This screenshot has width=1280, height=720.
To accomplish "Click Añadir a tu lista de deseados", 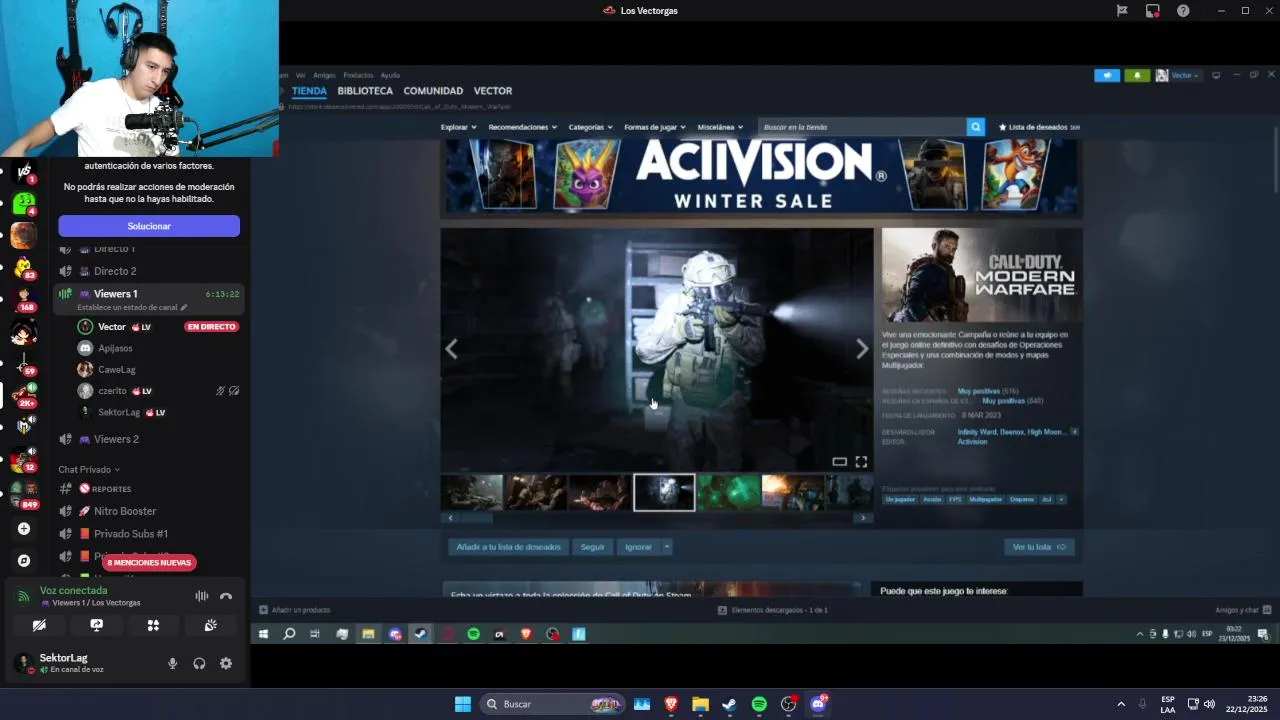I will [x=509, y=547].
